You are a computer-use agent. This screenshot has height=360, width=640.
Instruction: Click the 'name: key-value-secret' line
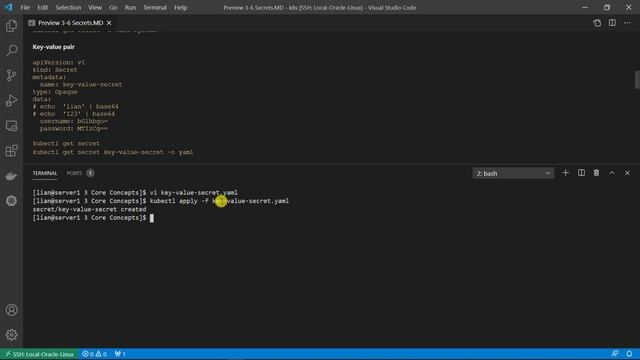point(81,84)
